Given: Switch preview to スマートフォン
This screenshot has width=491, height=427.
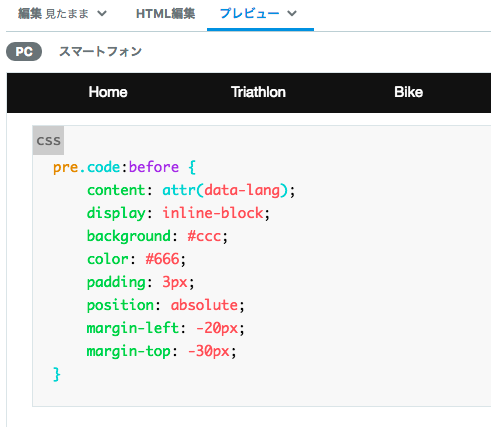Looking at the screenshot, I should point(101,52).
